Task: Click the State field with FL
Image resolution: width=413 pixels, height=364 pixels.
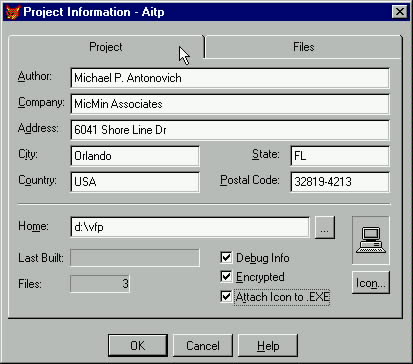Action: tap(340, 156)
